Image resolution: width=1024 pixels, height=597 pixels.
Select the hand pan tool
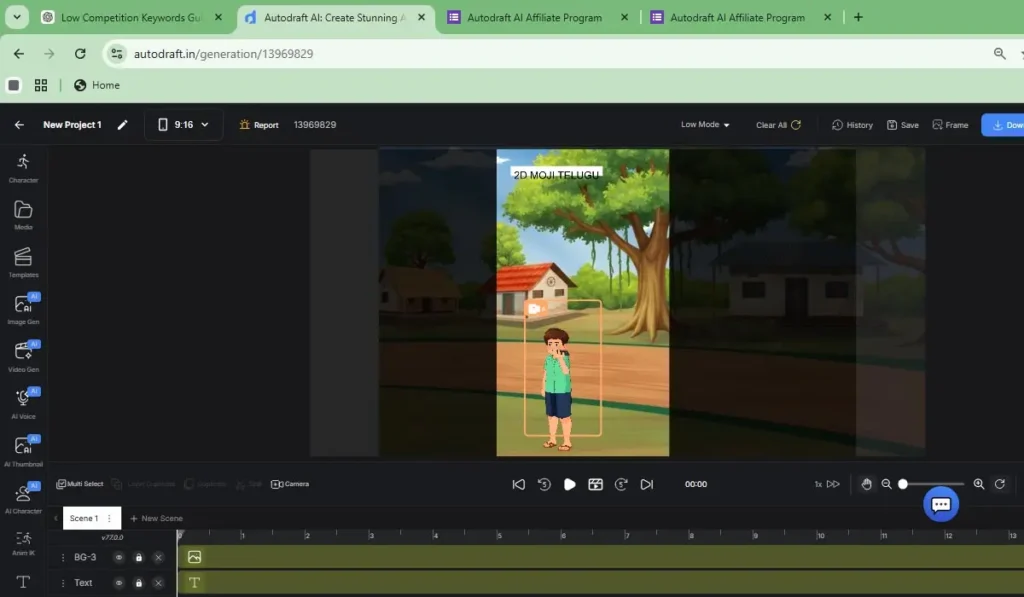tap(866, 484)
